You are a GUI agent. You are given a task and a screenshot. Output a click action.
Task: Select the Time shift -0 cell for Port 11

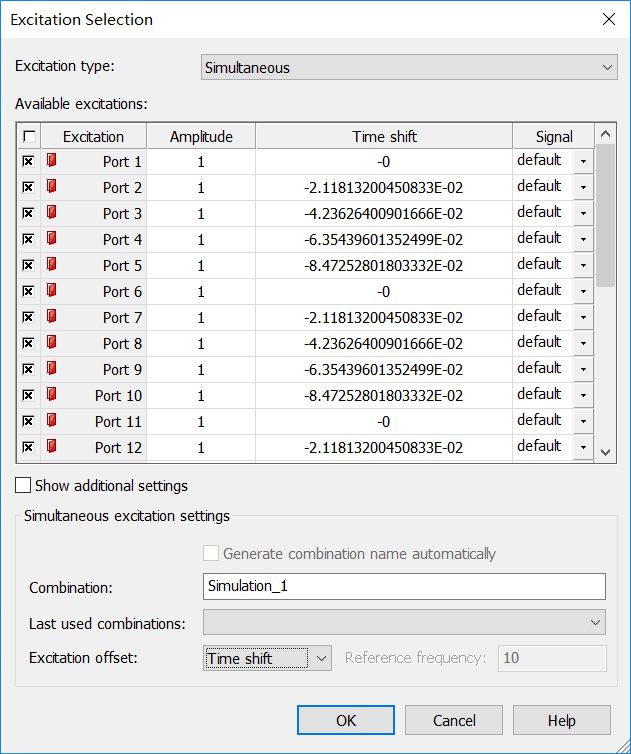[384, 421]
